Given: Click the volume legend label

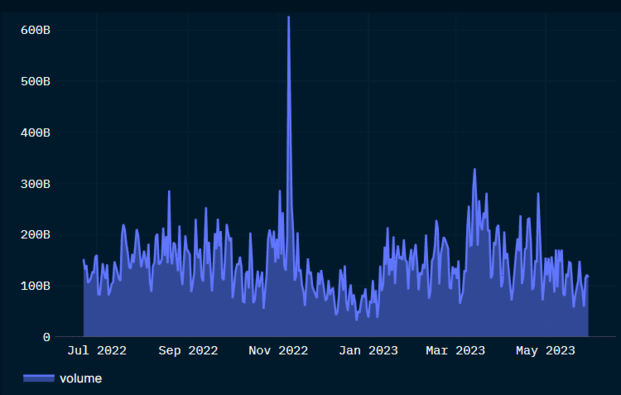Looking at the screenshot, I should point(81,379).
